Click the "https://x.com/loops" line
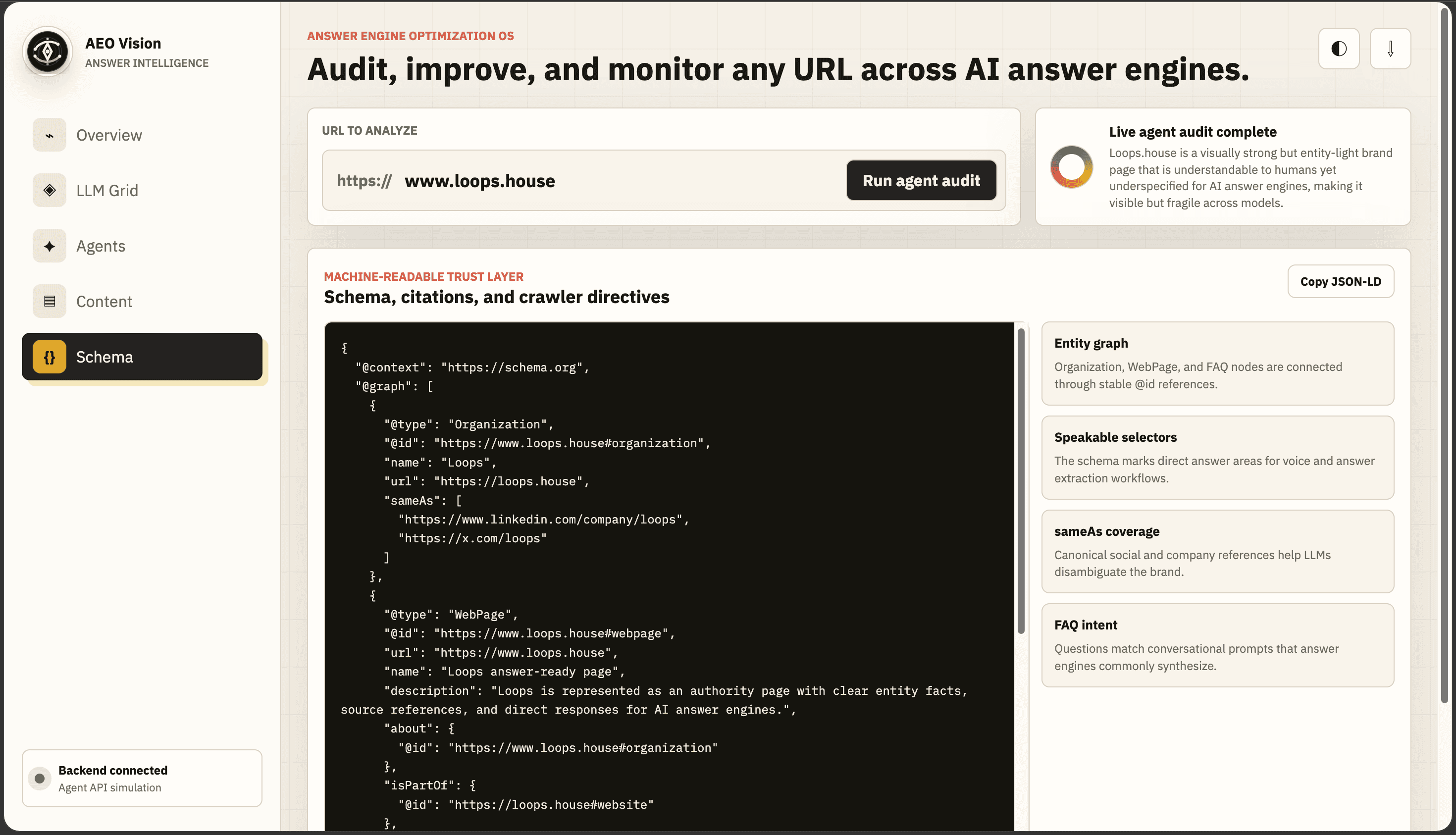This screenshot has height=835, width=1456. pyautogui.click(x=472, y=538)
